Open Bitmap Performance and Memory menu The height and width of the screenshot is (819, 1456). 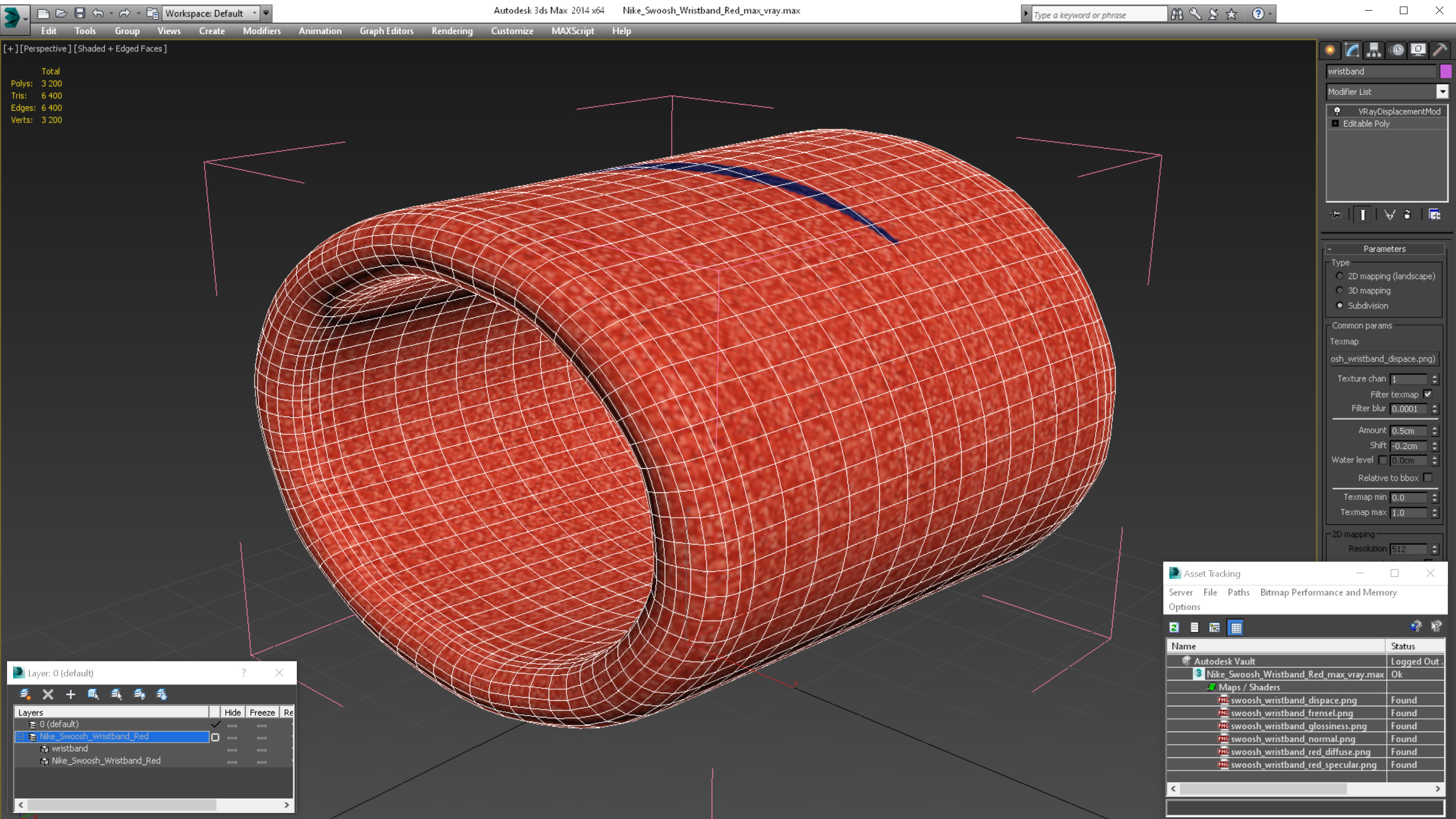(1328, 592)
